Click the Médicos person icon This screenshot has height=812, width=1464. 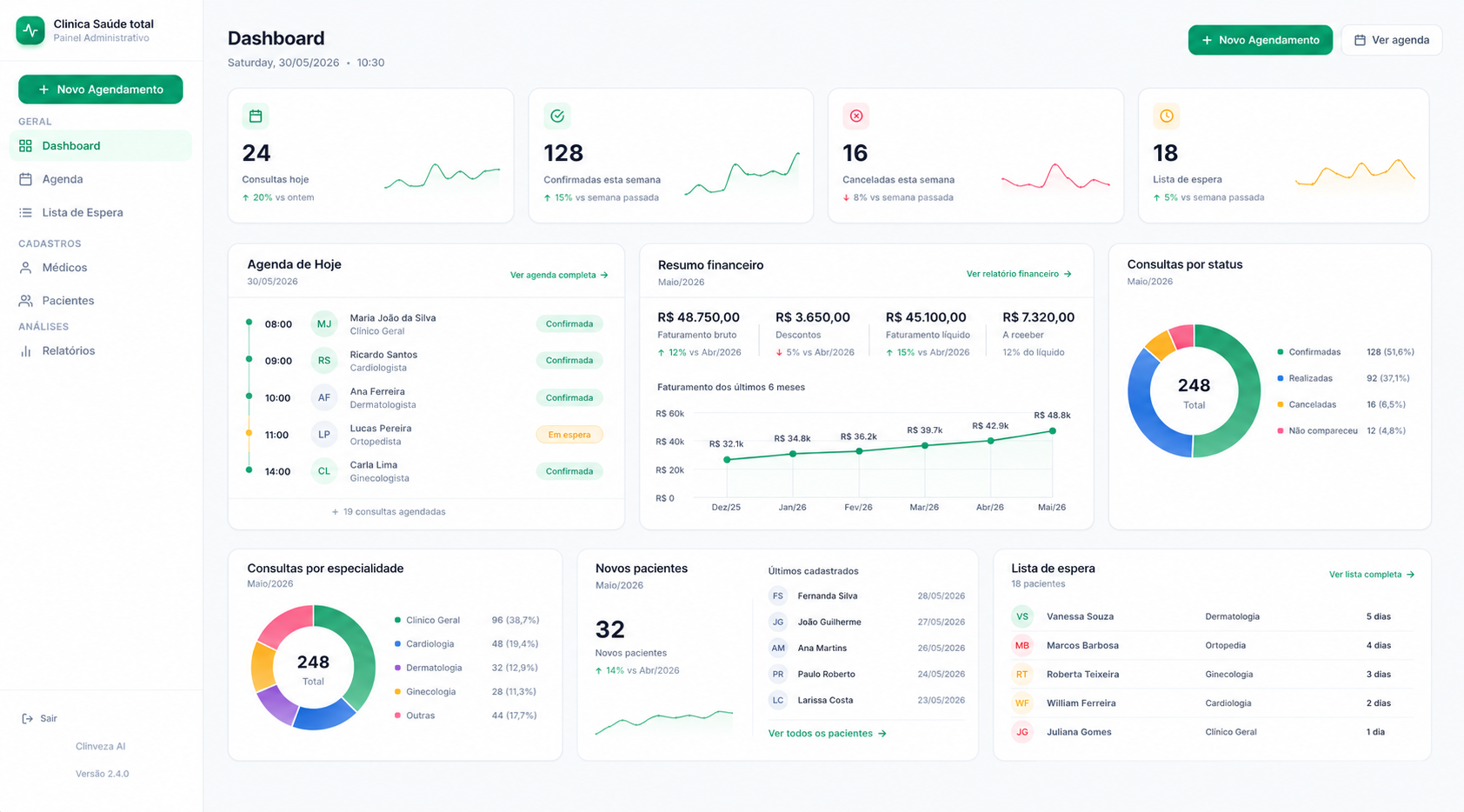coord(25,268)
